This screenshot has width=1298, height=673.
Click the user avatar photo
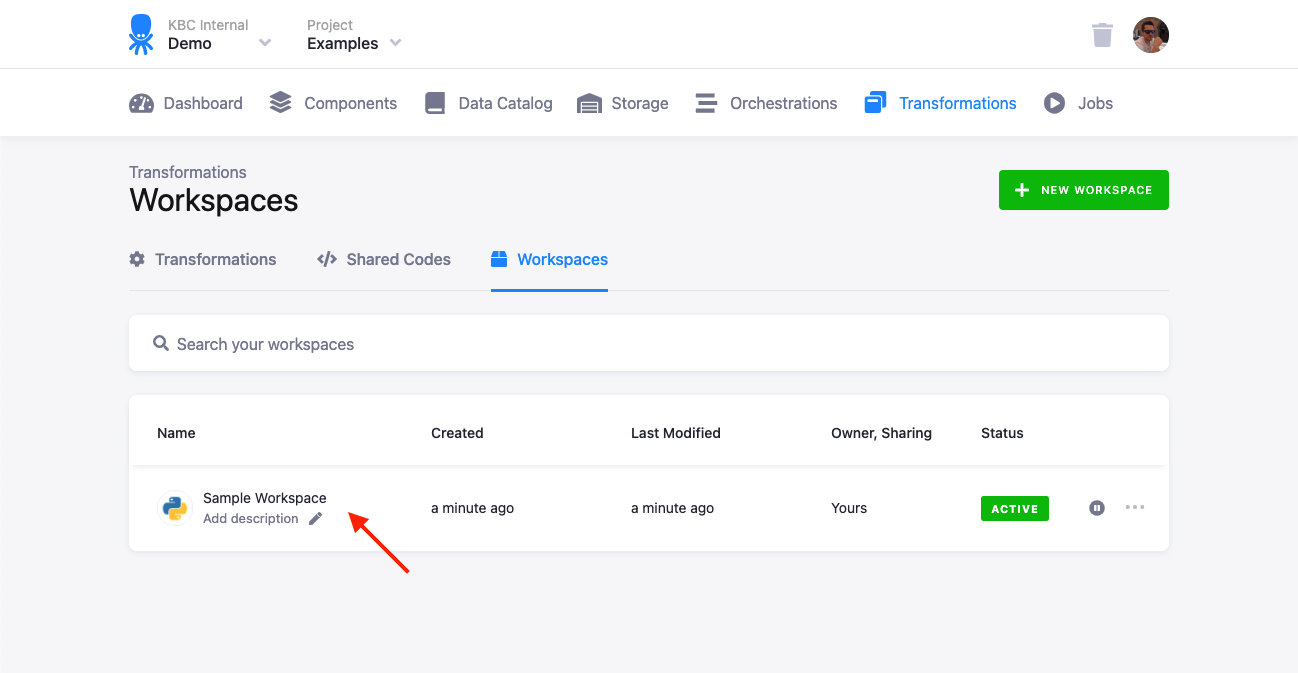click(1151, 35)
